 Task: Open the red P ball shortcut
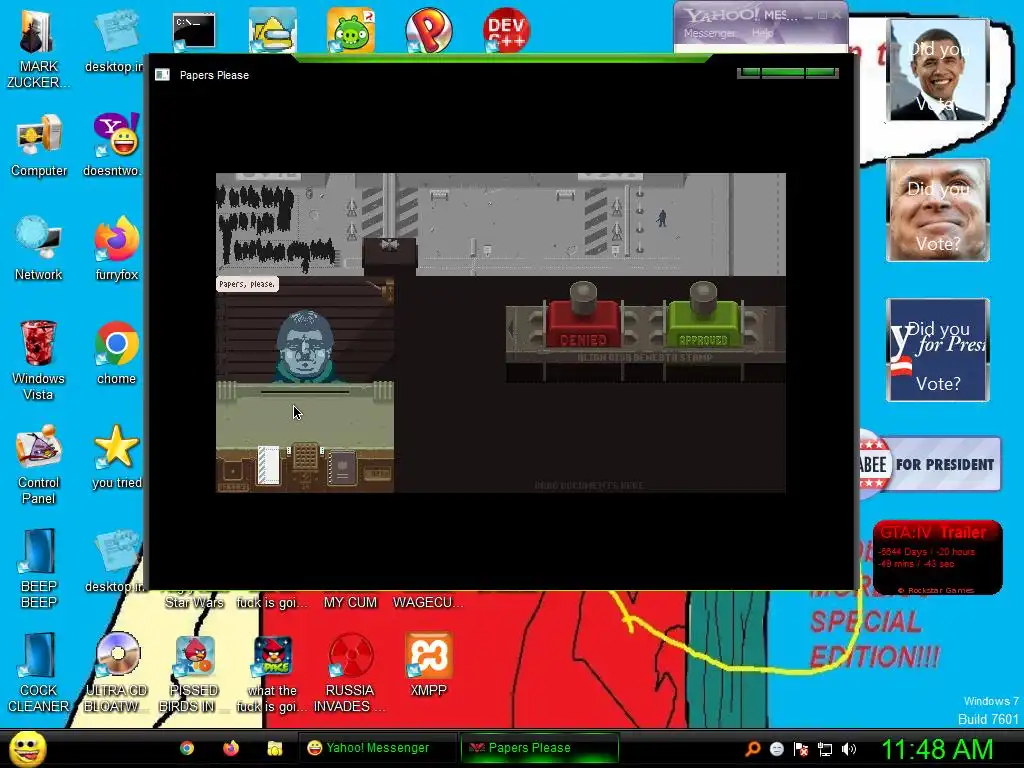coord(428,30)
